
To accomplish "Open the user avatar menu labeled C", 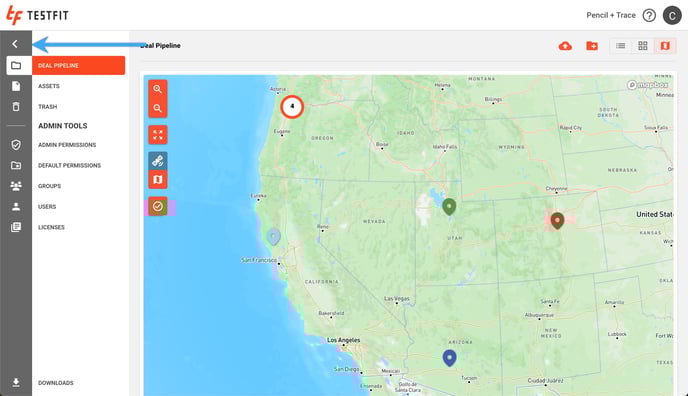I will pyautogui.click(x=672, y=15).
